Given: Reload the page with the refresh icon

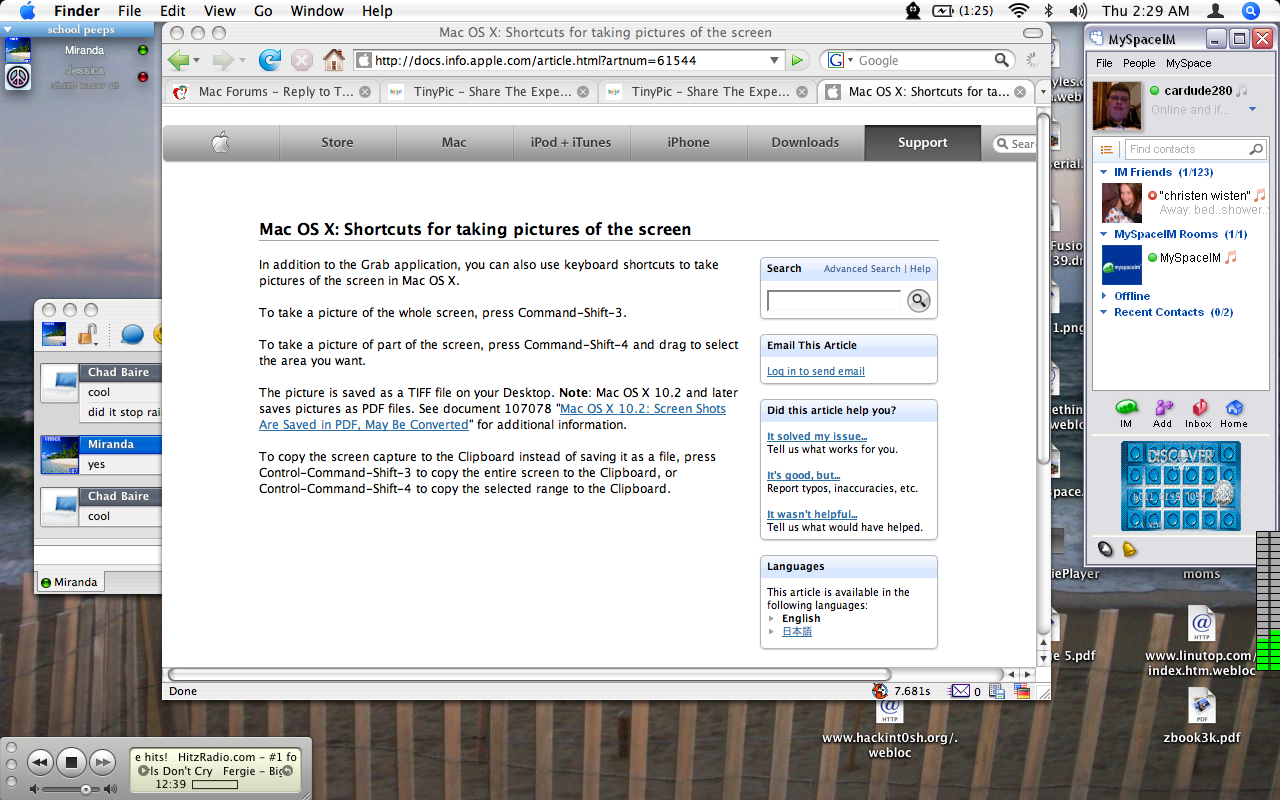Looking at the screenshot, I should 270,60.
